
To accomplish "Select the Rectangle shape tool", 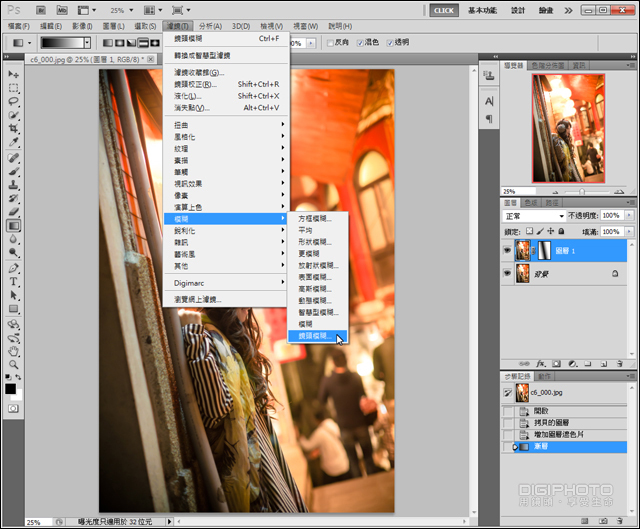I will (13, 309).
